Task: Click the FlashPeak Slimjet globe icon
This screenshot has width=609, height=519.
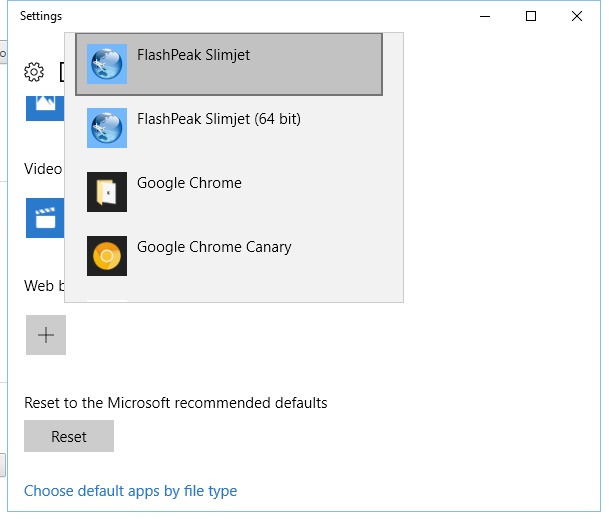Action: 107,64
